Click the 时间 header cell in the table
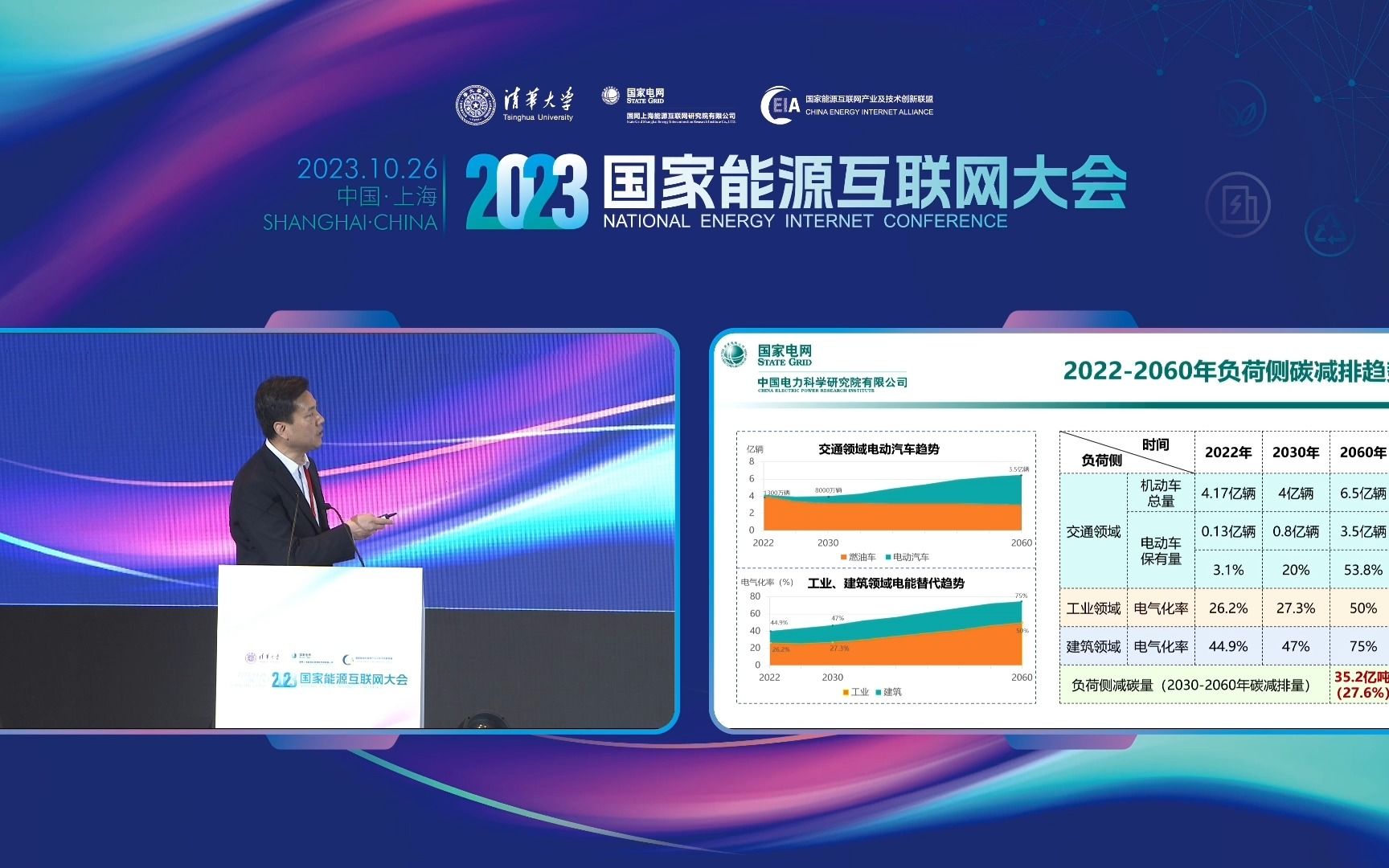The image size is (1389, 868). (x=1155, y=444)
